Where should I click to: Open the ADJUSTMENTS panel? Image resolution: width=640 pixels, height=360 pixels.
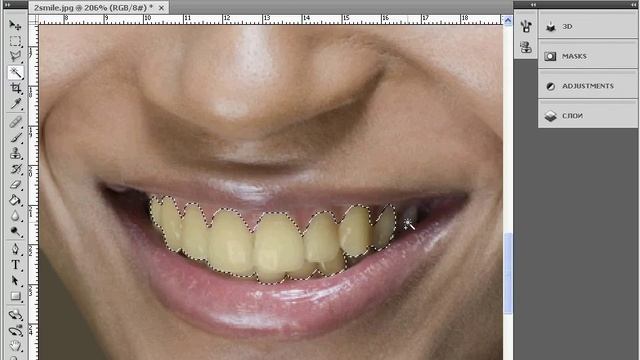click(x=588, y=86)
